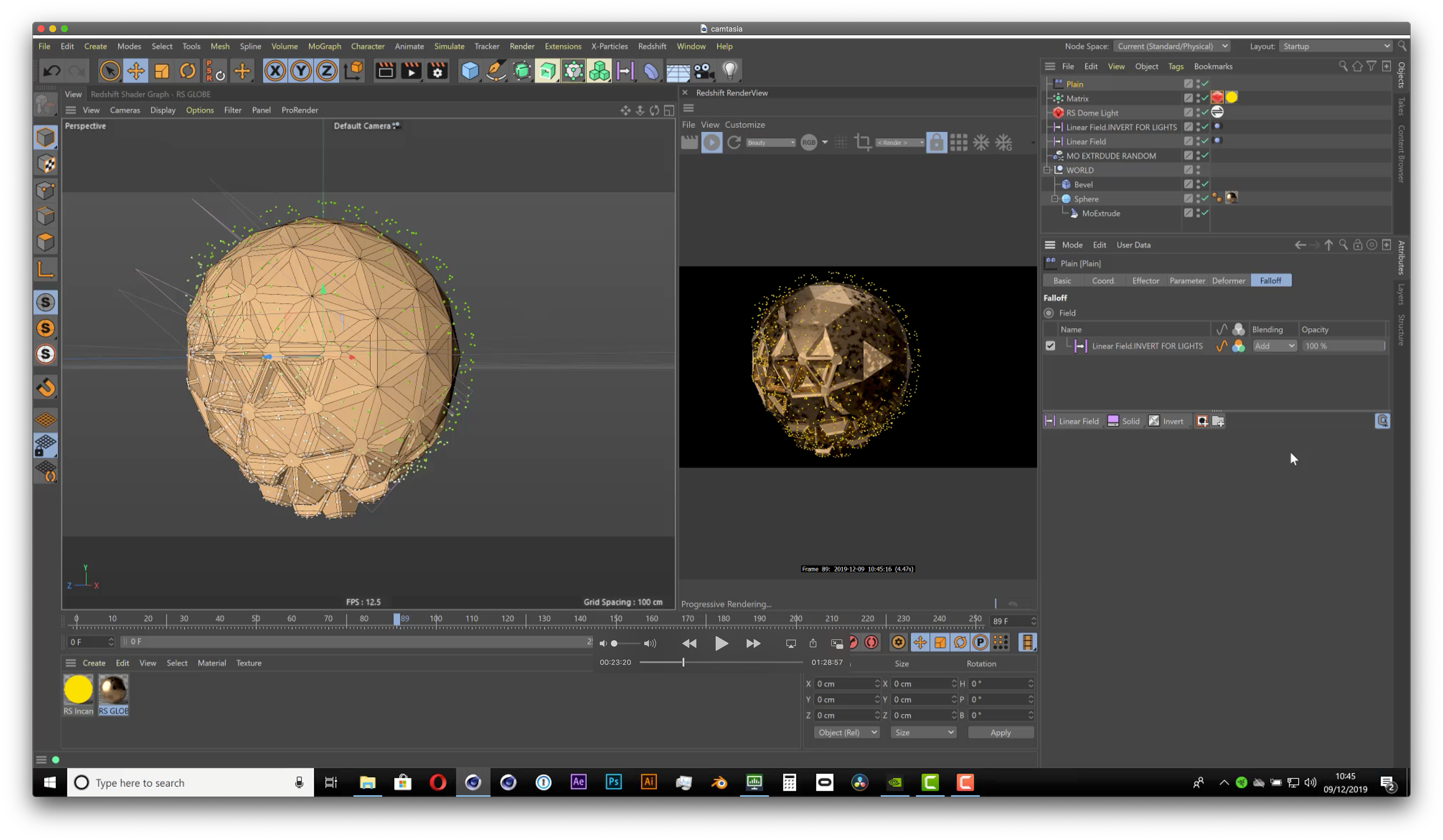Start Redshift RenderView play render button
1443x840 pixels.
coord(712,143)
